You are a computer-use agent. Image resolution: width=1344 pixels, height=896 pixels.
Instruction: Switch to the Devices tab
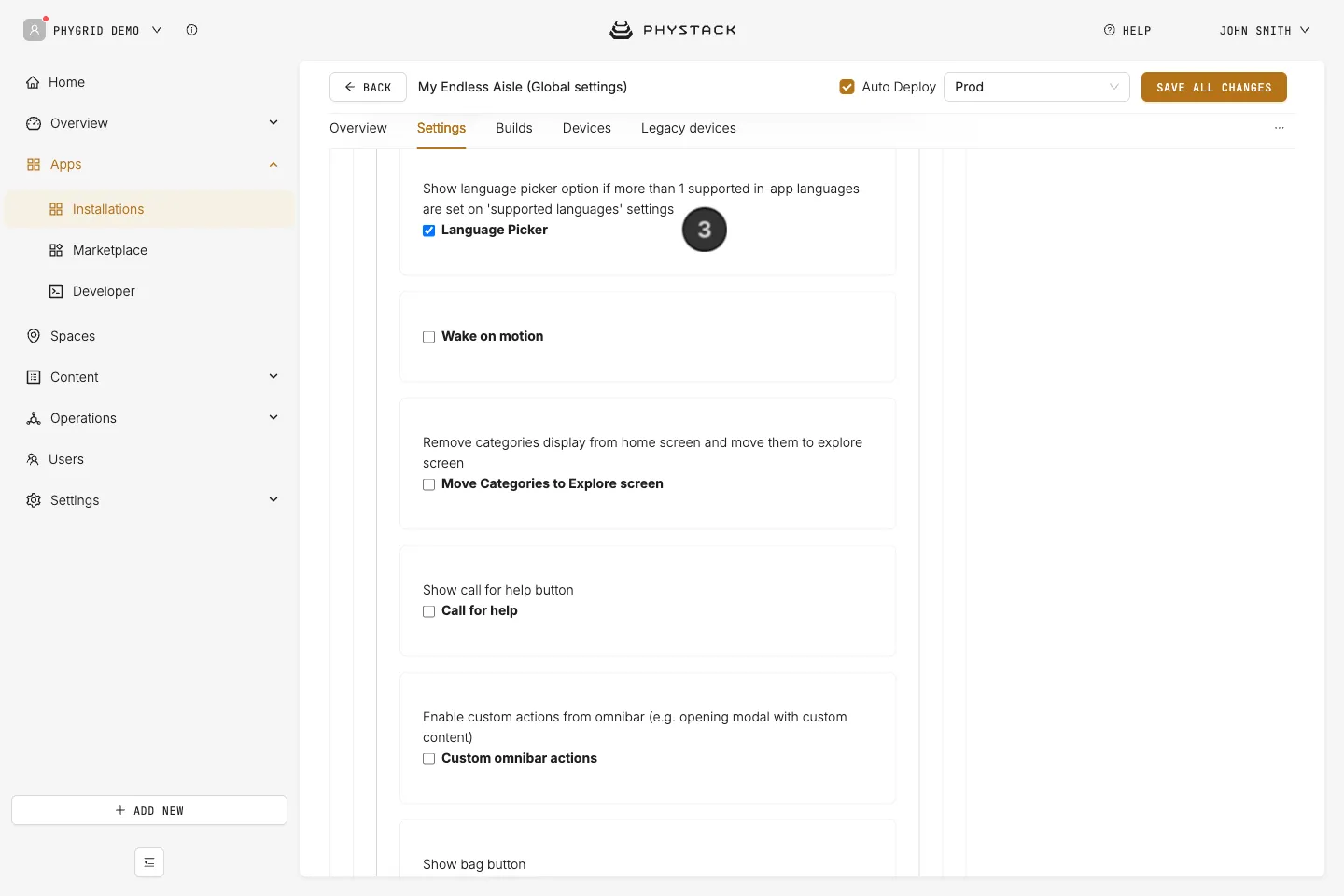click(x=587, y=128)
